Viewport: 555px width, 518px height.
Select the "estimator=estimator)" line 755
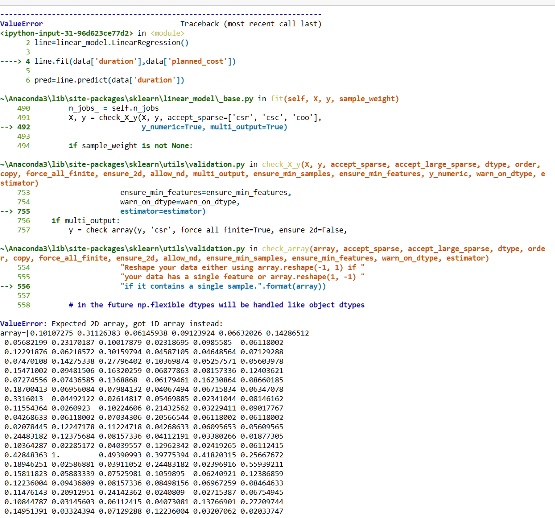point(163,211)
